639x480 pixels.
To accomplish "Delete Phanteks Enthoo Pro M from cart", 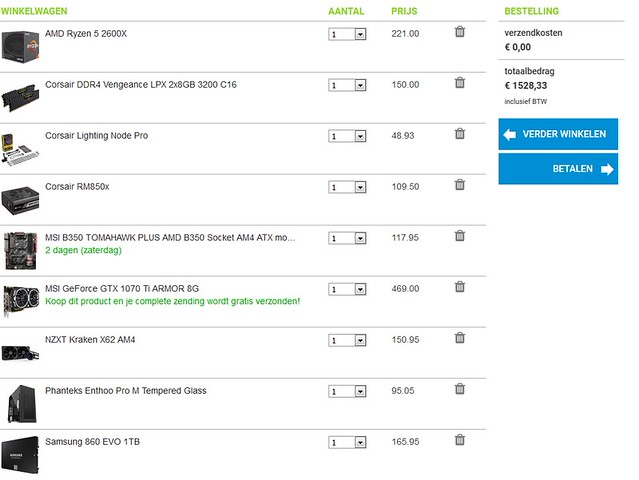I will pyautogui.click(x=460, y=388).
